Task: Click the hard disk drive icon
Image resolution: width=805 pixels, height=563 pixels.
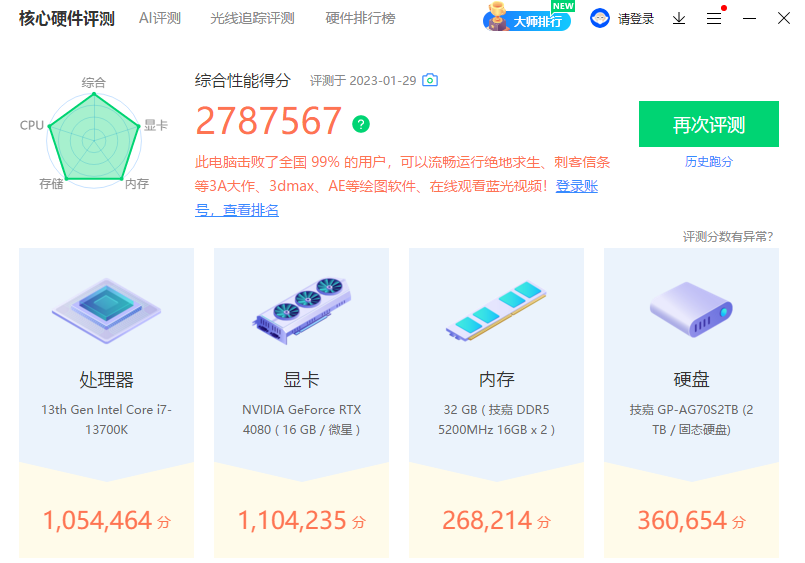Action: click(x=692, y=309)
